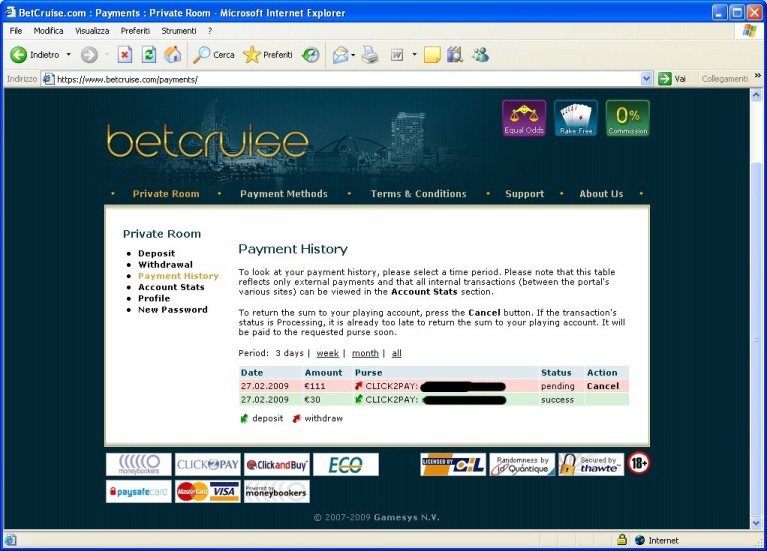Print page using printer icon

click(370, 55)
